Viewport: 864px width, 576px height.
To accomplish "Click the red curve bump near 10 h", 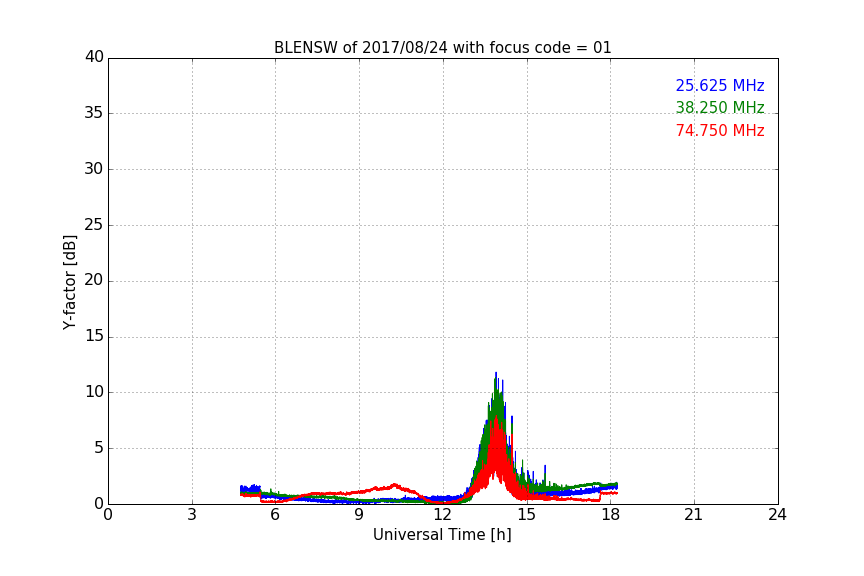I will (x=395, y=485).
